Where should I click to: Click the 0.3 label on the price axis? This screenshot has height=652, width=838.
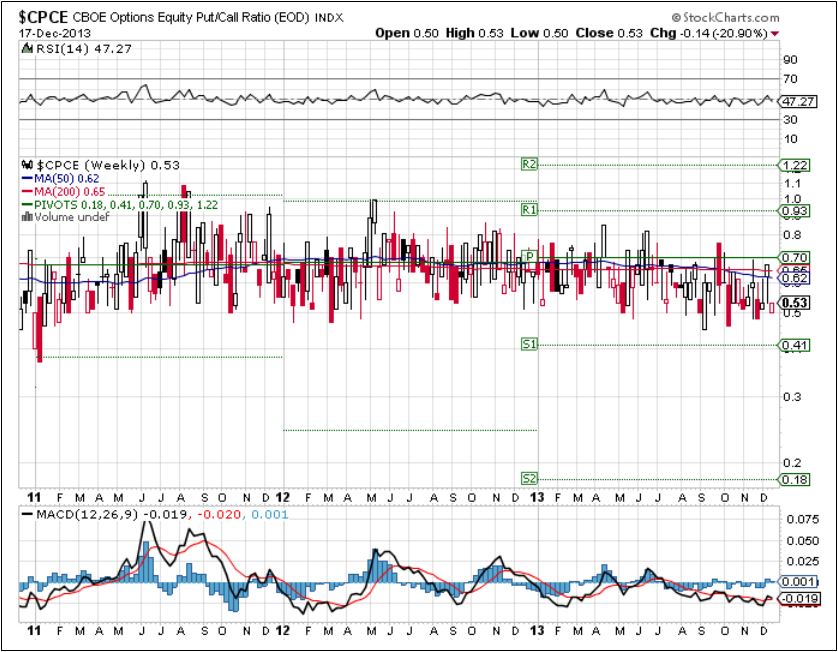tap(792, 397)
